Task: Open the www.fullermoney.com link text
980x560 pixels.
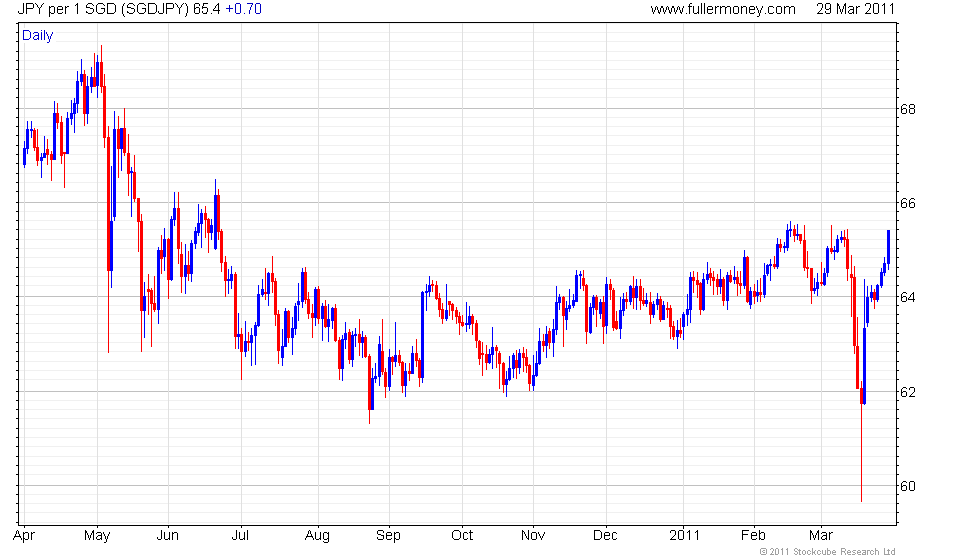Action: pyautogui.click(x=723, y=9)
